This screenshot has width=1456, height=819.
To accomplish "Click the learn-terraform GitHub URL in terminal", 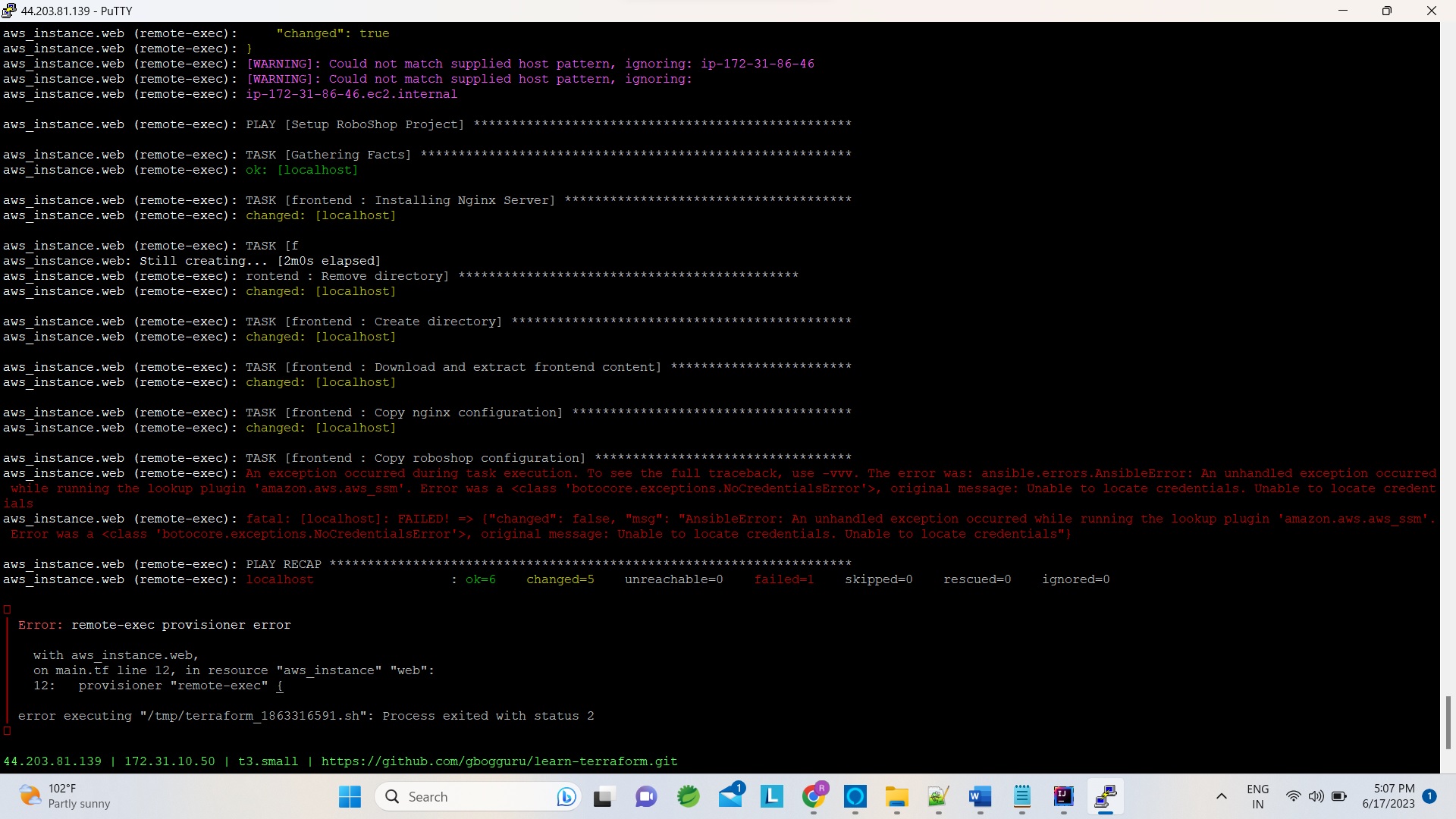I will 499,761.
